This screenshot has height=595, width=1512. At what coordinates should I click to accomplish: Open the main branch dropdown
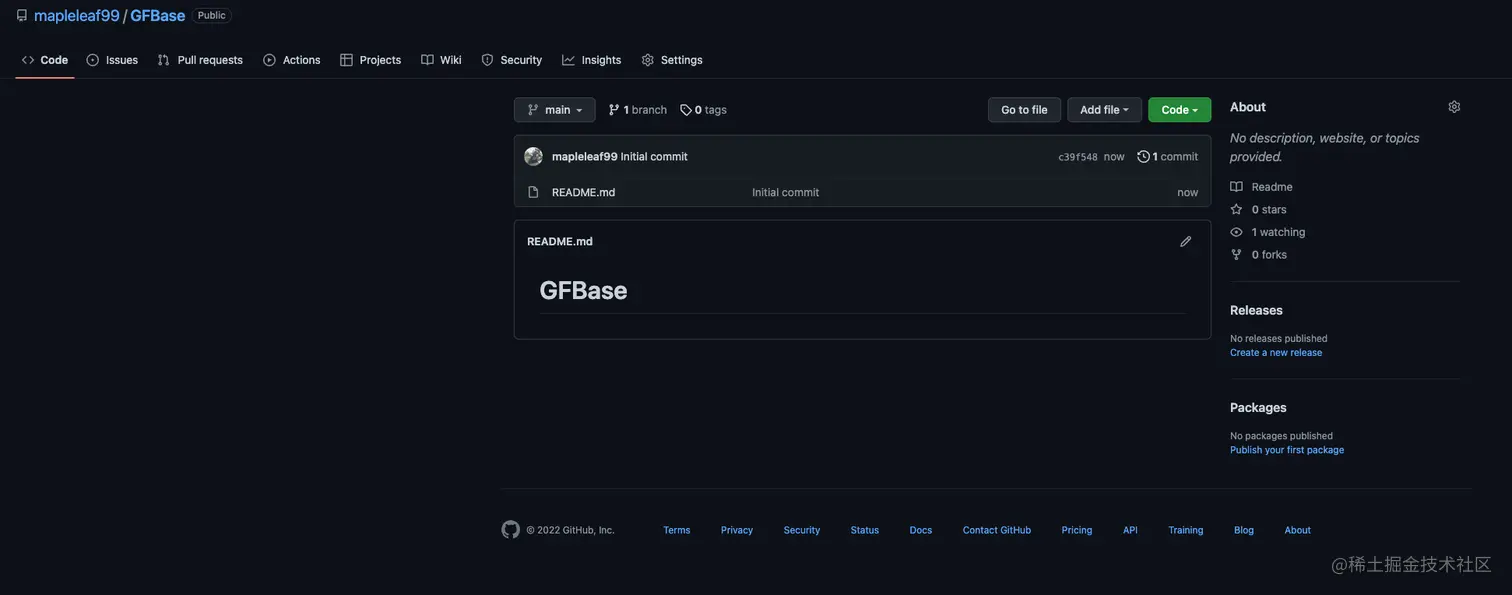click(554, 110)
